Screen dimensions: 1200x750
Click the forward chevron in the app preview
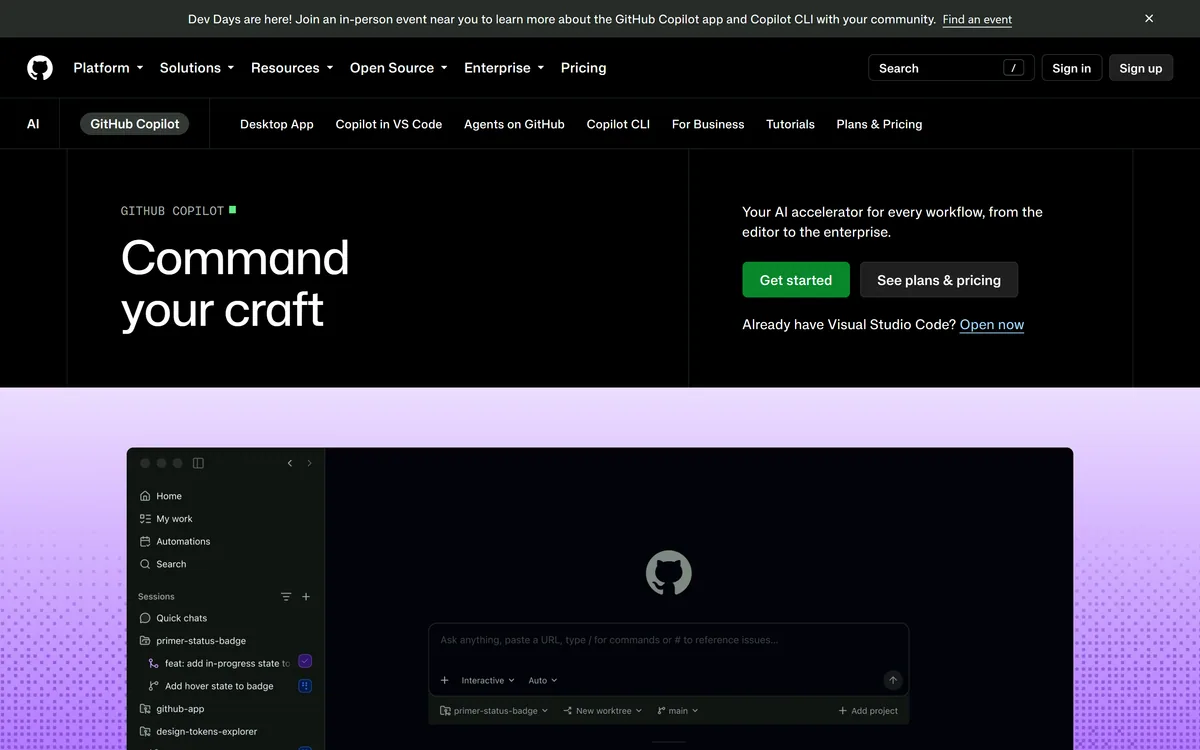pos(309,463)
